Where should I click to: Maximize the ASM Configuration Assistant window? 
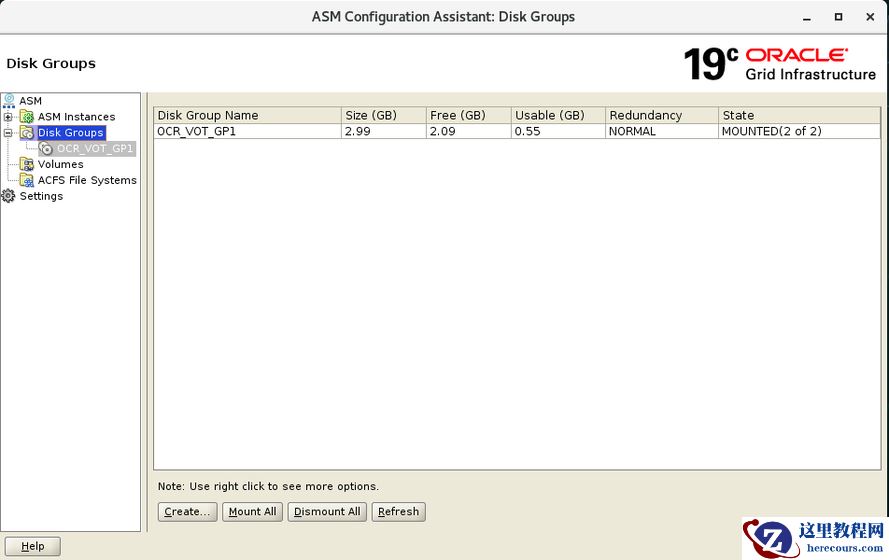click(839, 17)
